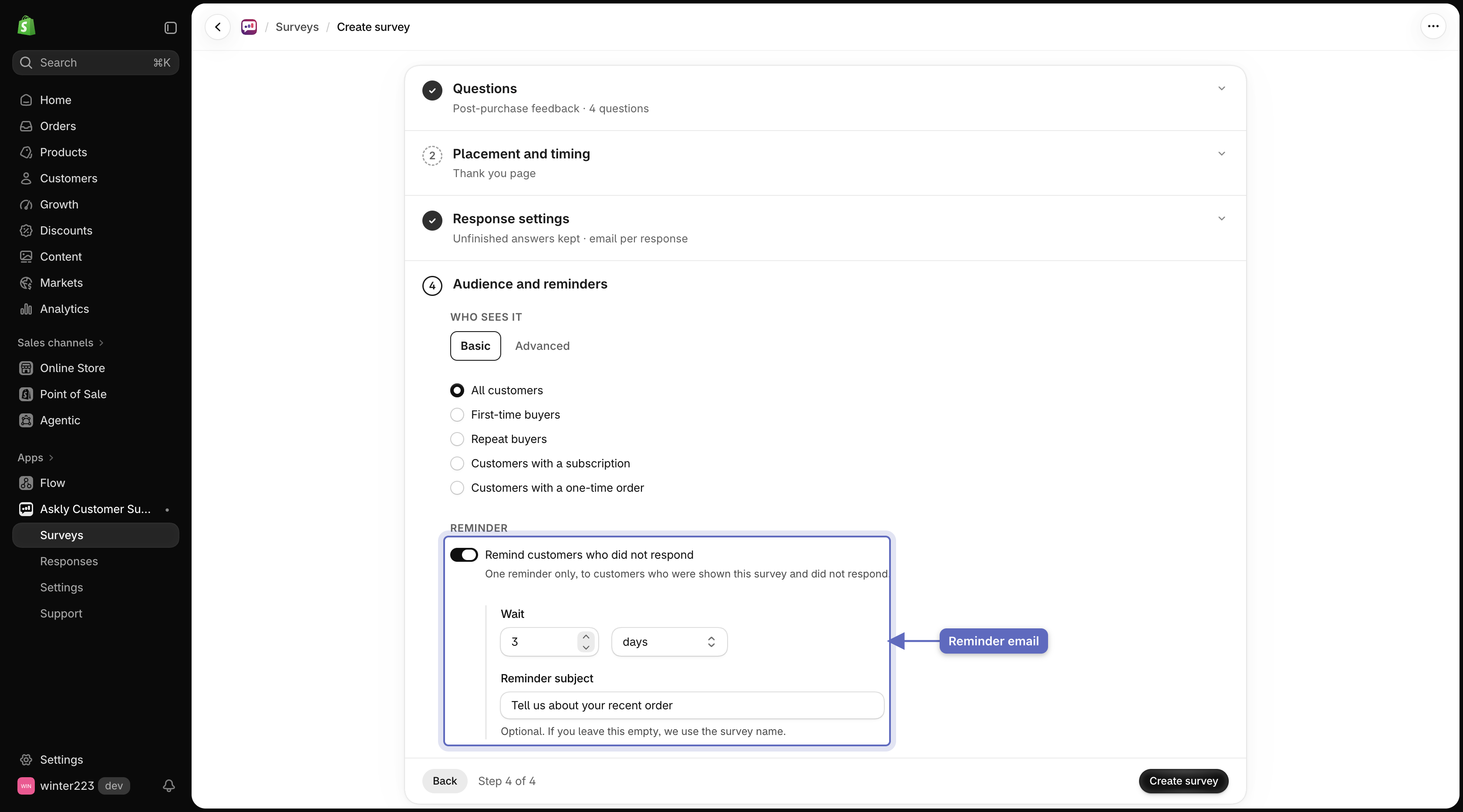The image size is (1463, 812).
Task: Click the Askly app icon in breadcrumb
Action: pyautogui.click(x=249, y=27)
